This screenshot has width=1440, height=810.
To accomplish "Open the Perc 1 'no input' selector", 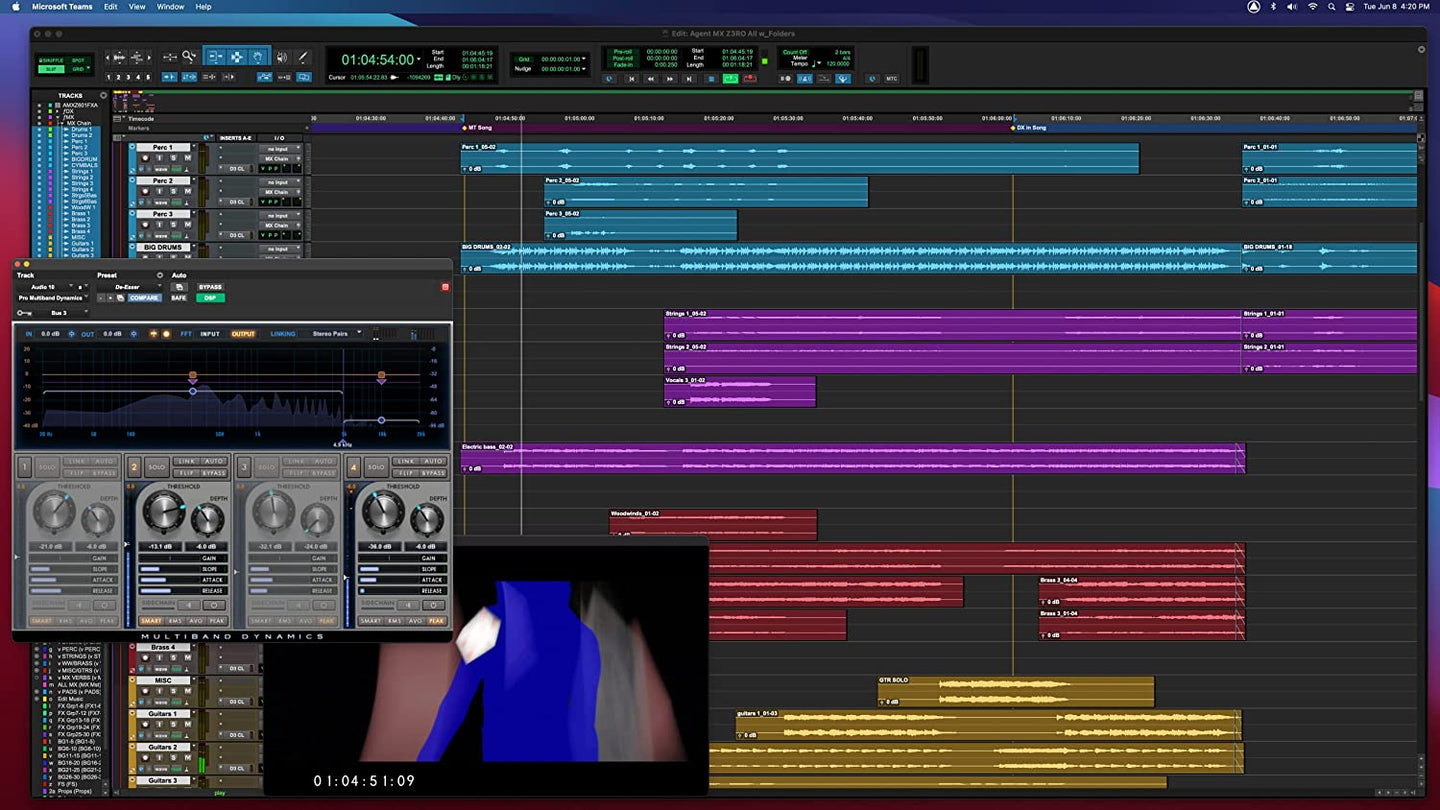I will [280, 149].
